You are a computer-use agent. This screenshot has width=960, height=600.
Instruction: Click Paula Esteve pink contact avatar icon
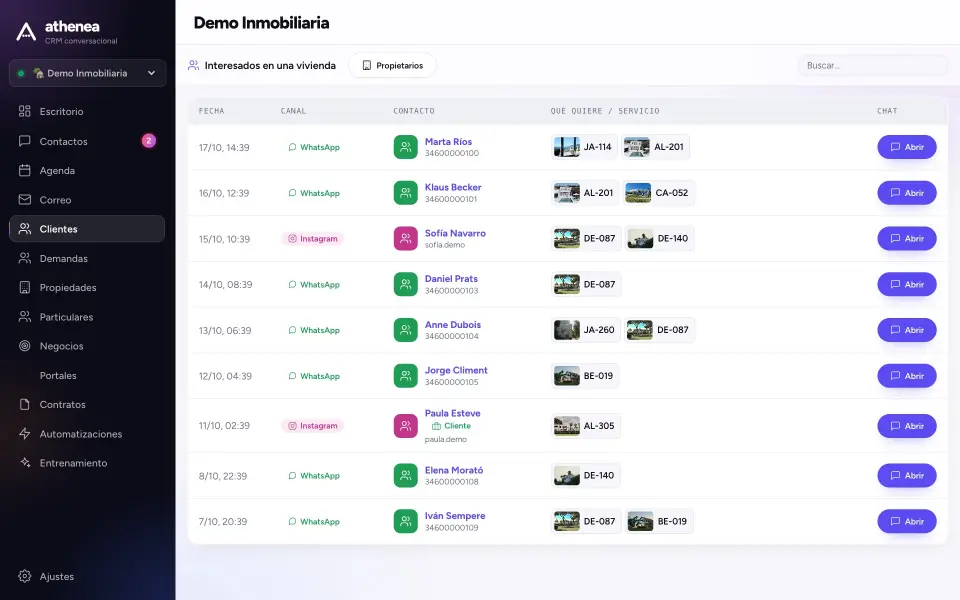(x=405, y=426)
